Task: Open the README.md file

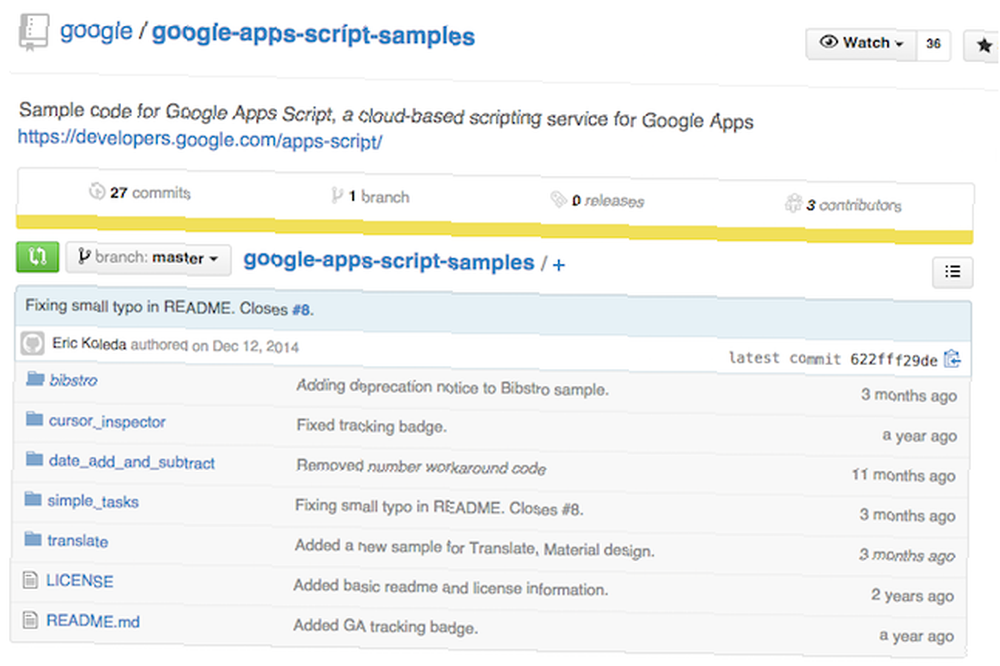Action: pos(92,621)
